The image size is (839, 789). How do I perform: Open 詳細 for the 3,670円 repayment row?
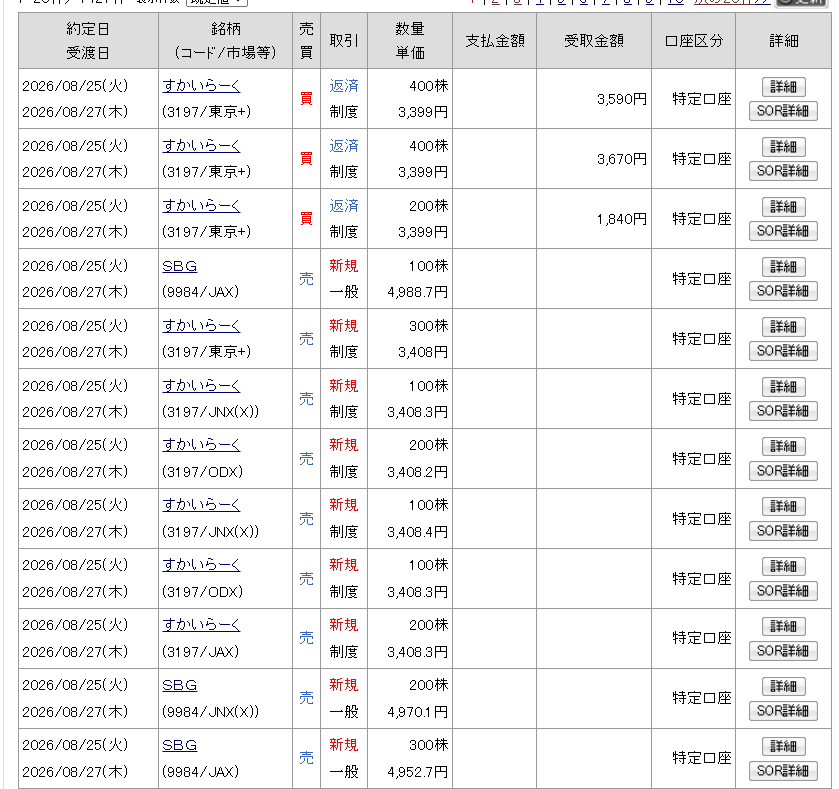783,147
